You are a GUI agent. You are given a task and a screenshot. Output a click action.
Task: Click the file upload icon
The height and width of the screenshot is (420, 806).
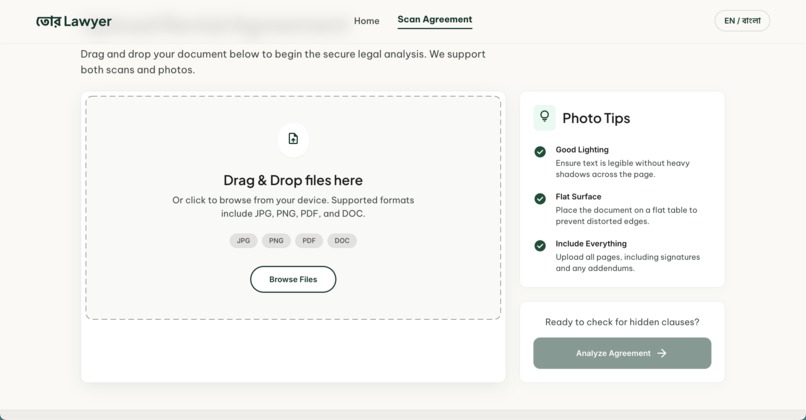(293, 139)
